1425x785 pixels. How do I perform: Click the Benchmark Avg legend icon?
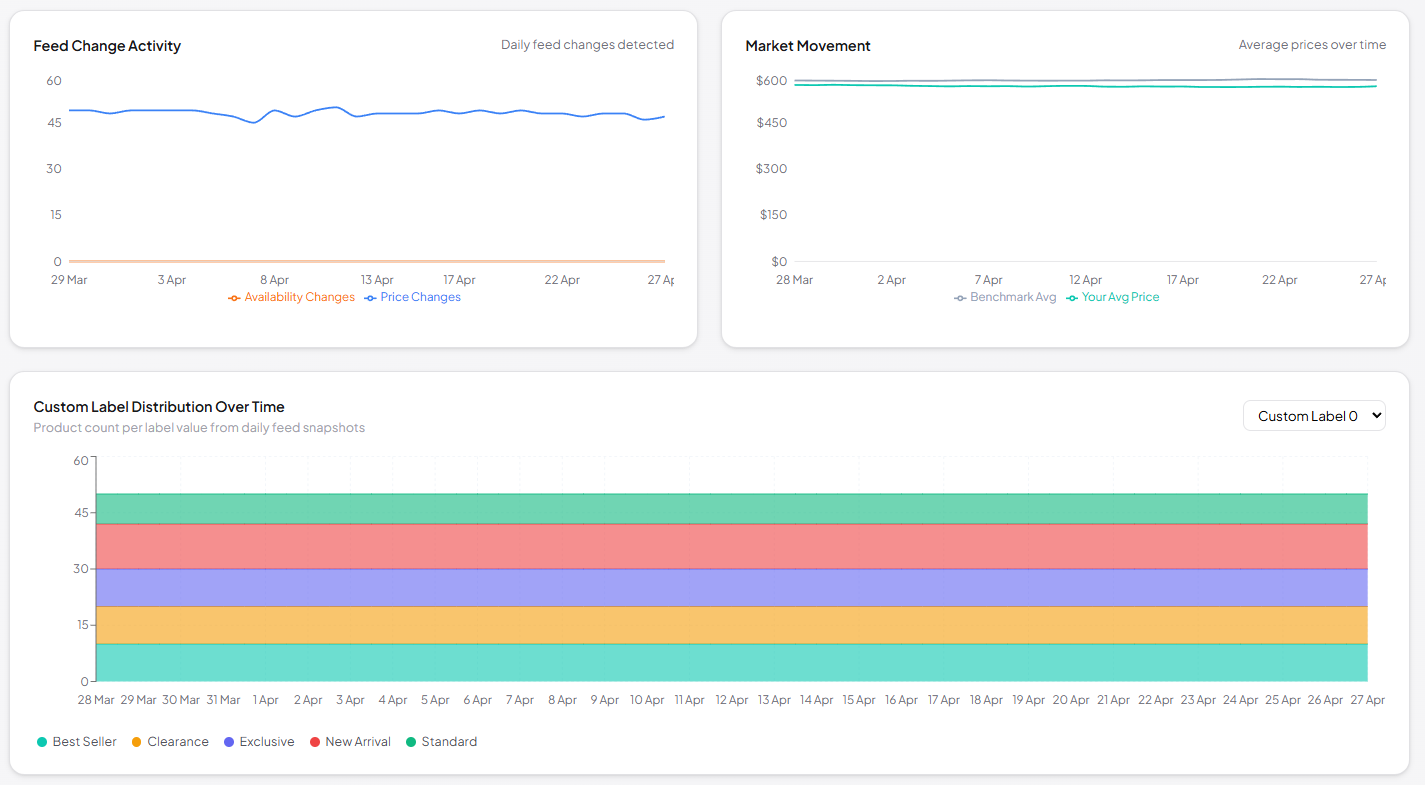pos(958,296)
